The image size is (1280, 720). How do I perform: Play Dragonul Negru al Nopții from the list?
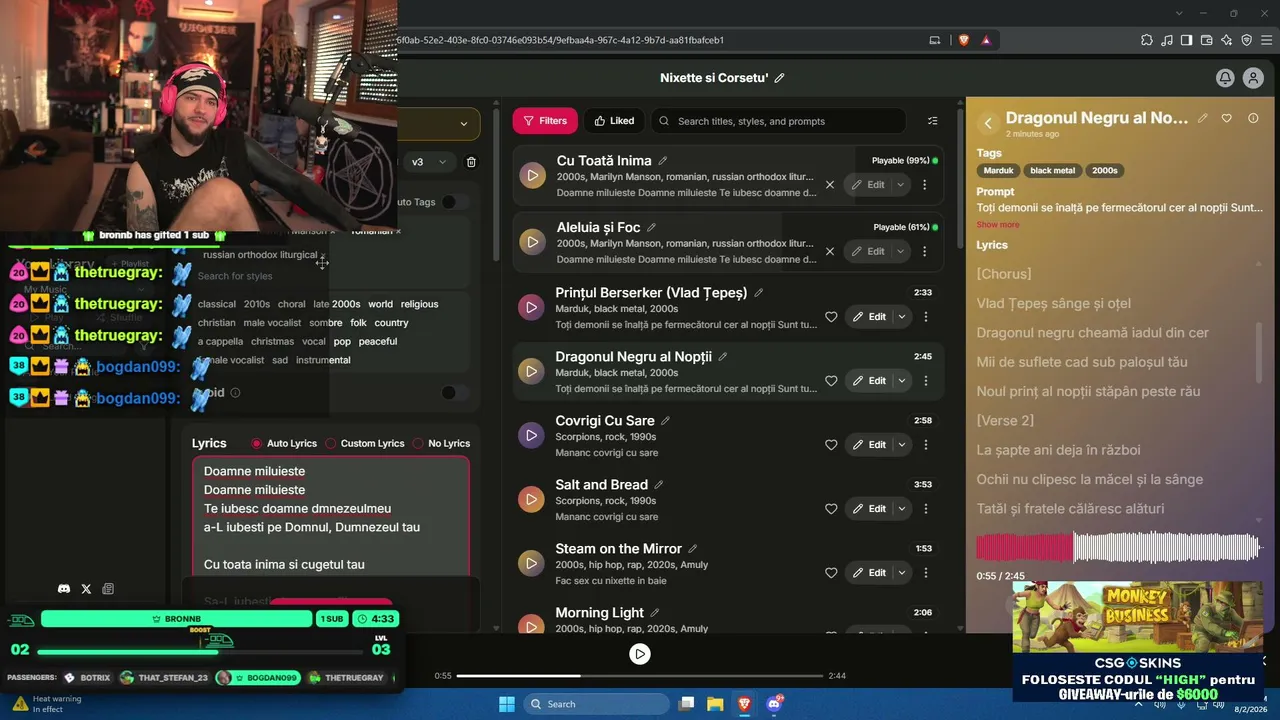pyautogui.click(x=531, y=371)
